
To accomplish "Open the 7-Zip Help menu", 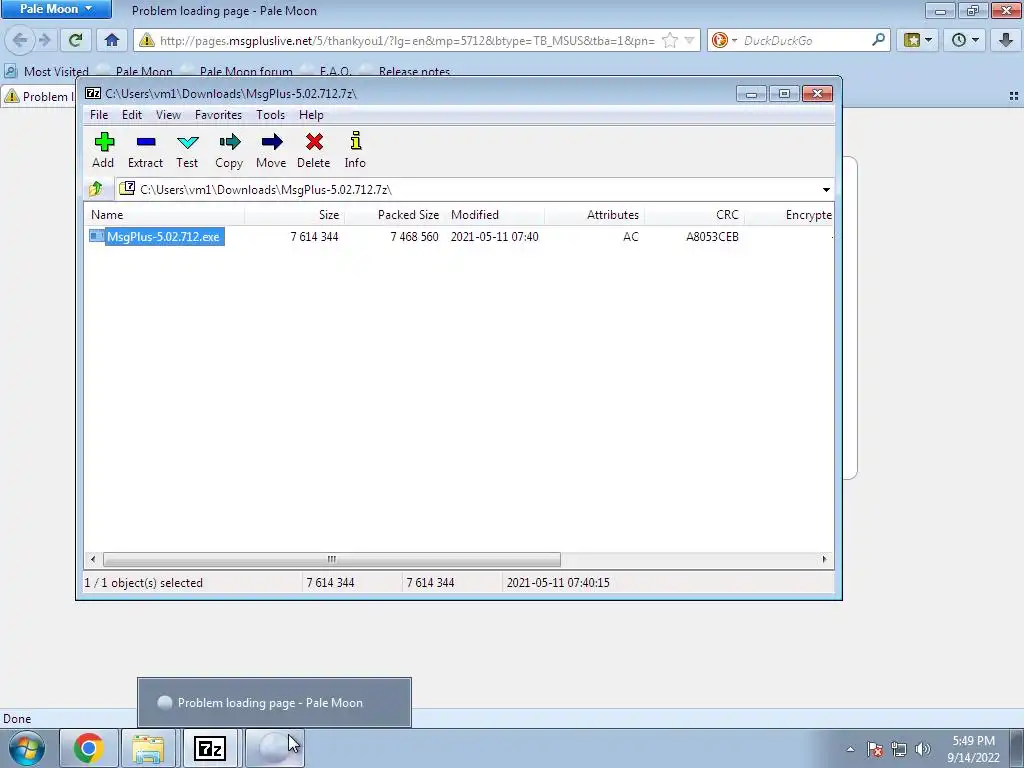I will pos(312,115).
